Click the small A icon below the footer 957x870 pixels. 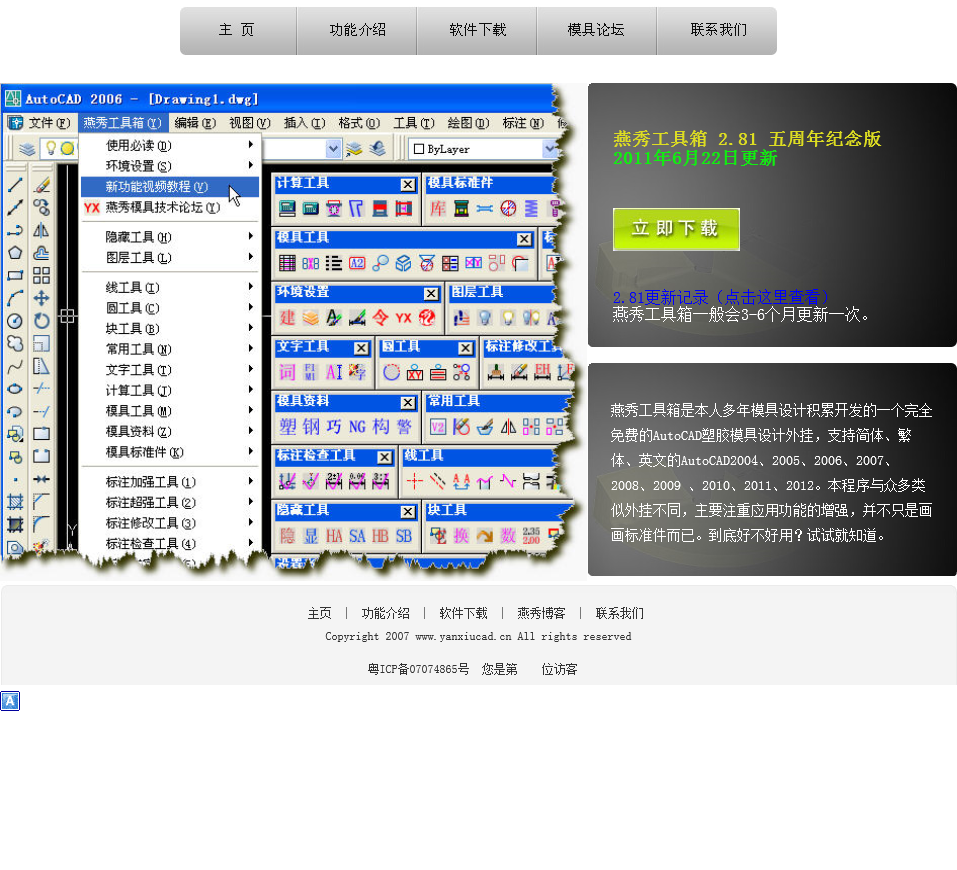[x=10, y=701]
